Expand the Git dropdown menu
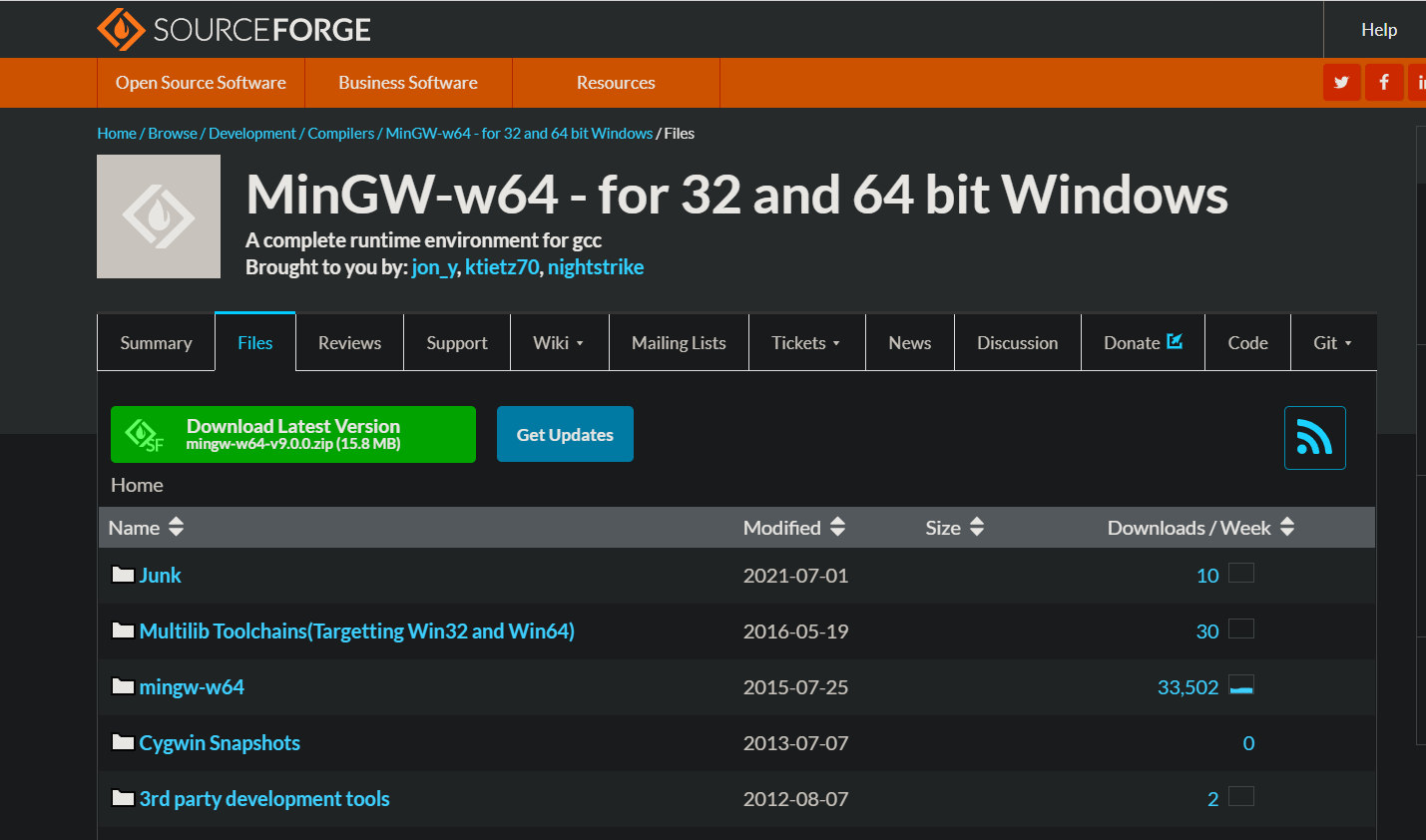The height and width of the screenshot is (840, 1426). 1333,342
